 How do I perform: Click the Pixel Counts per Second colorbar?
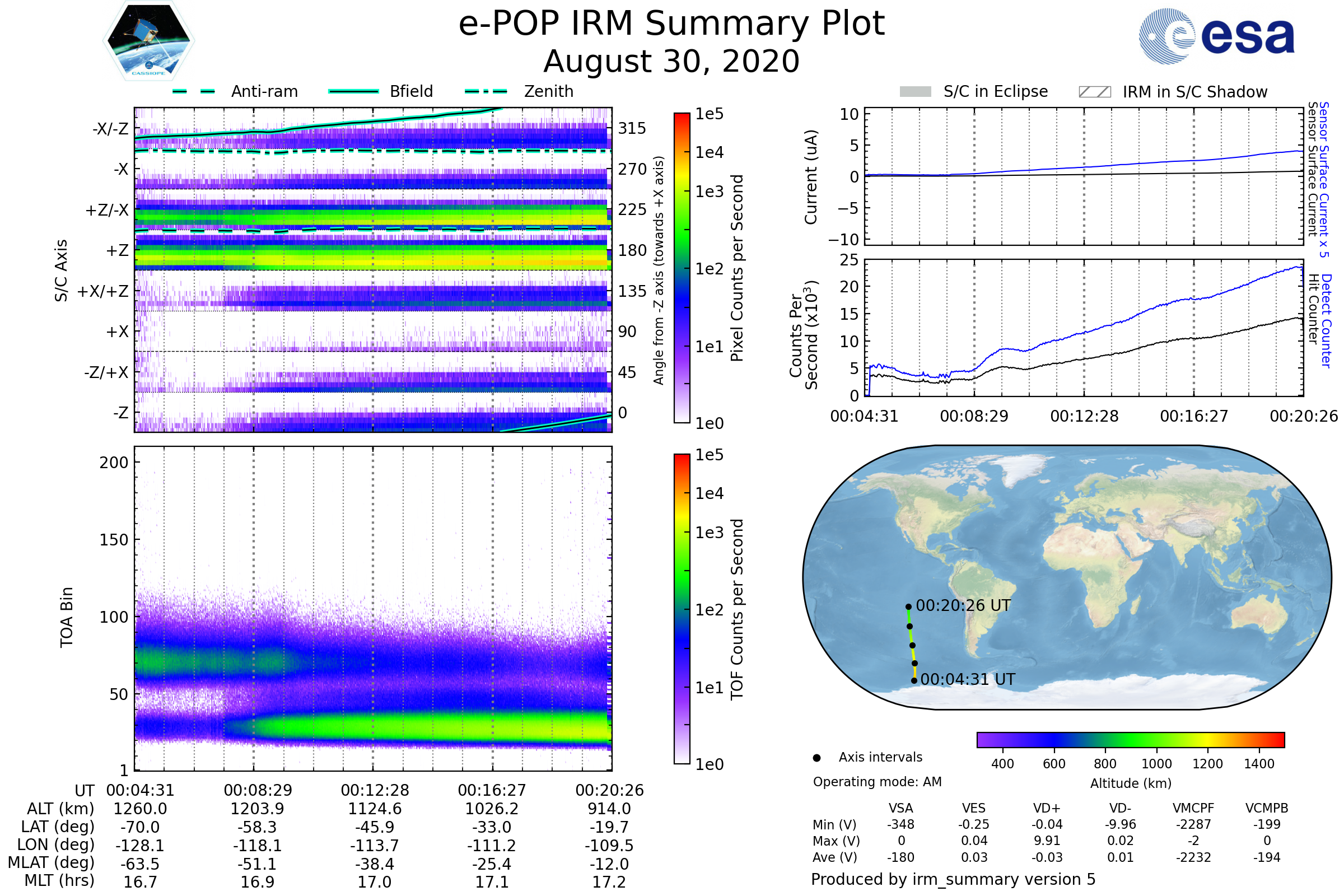(682, 268)
